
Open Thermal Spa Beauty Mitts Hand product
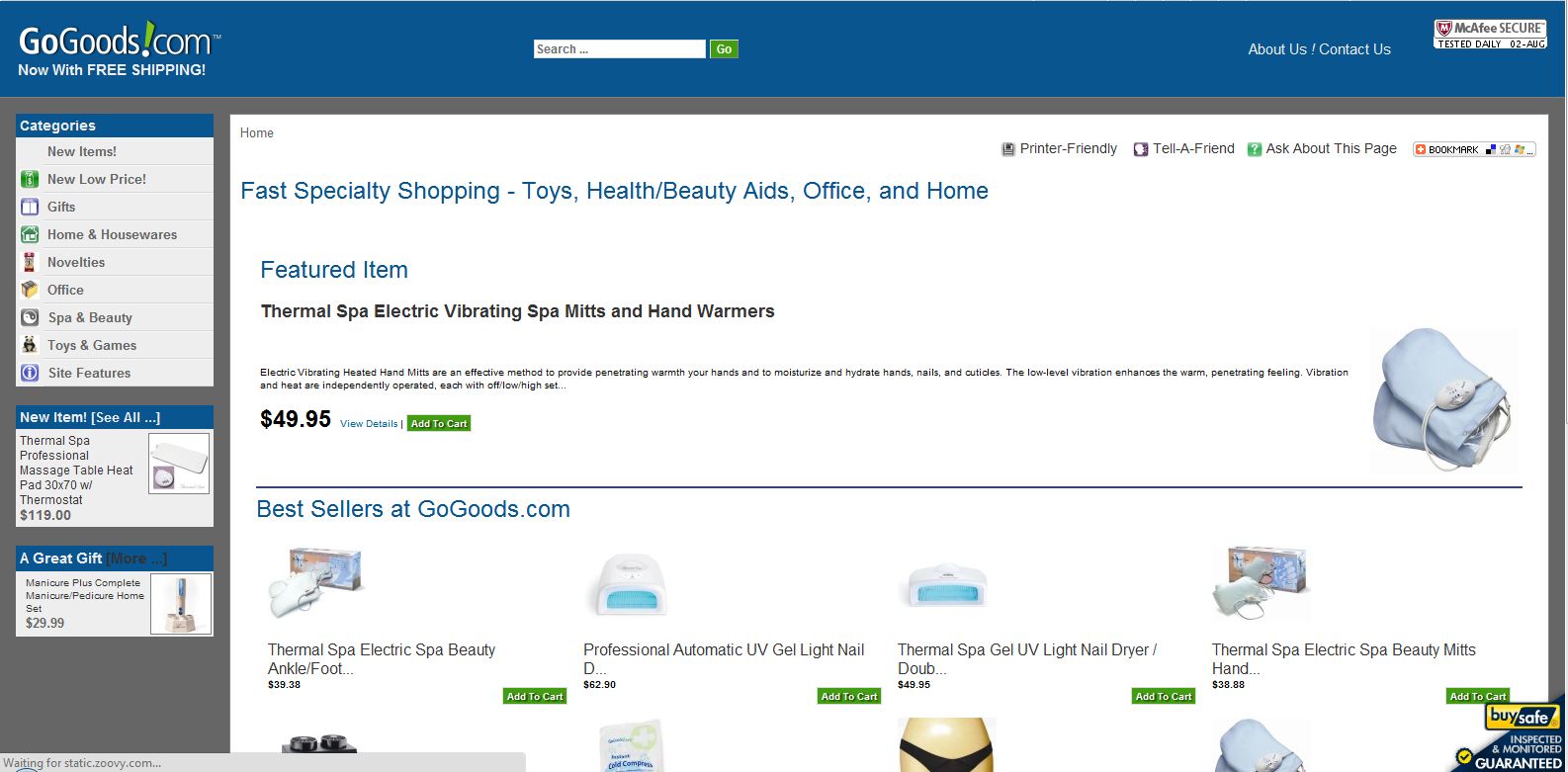(1344, 658)
